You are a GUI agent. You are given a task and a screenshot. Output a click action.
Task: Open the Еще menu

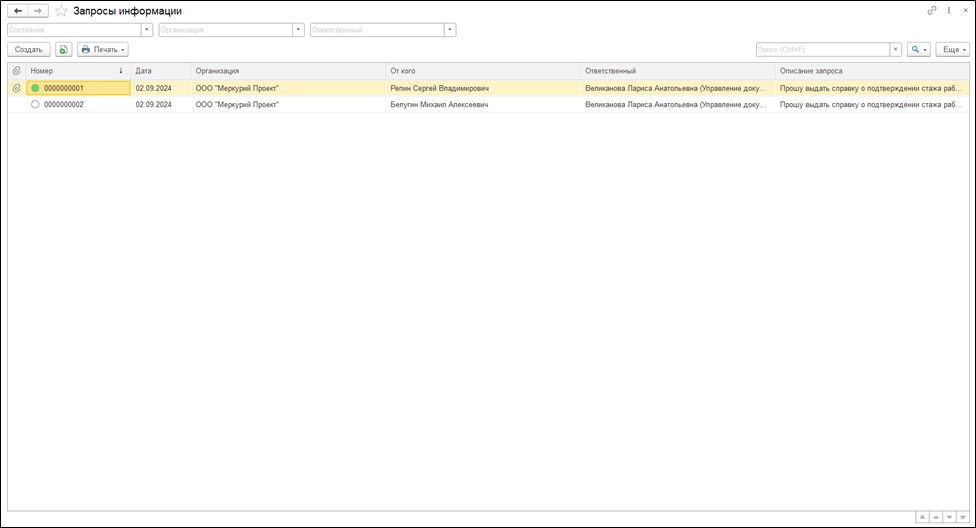952,49
